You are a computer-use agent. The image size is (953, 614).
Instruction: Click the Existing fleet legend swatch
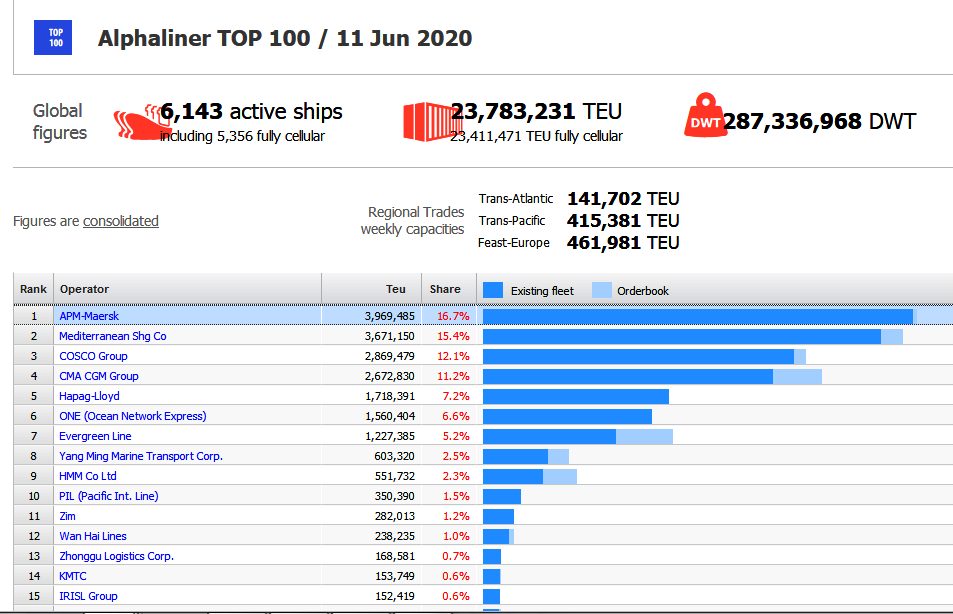(x=493, y=290)
